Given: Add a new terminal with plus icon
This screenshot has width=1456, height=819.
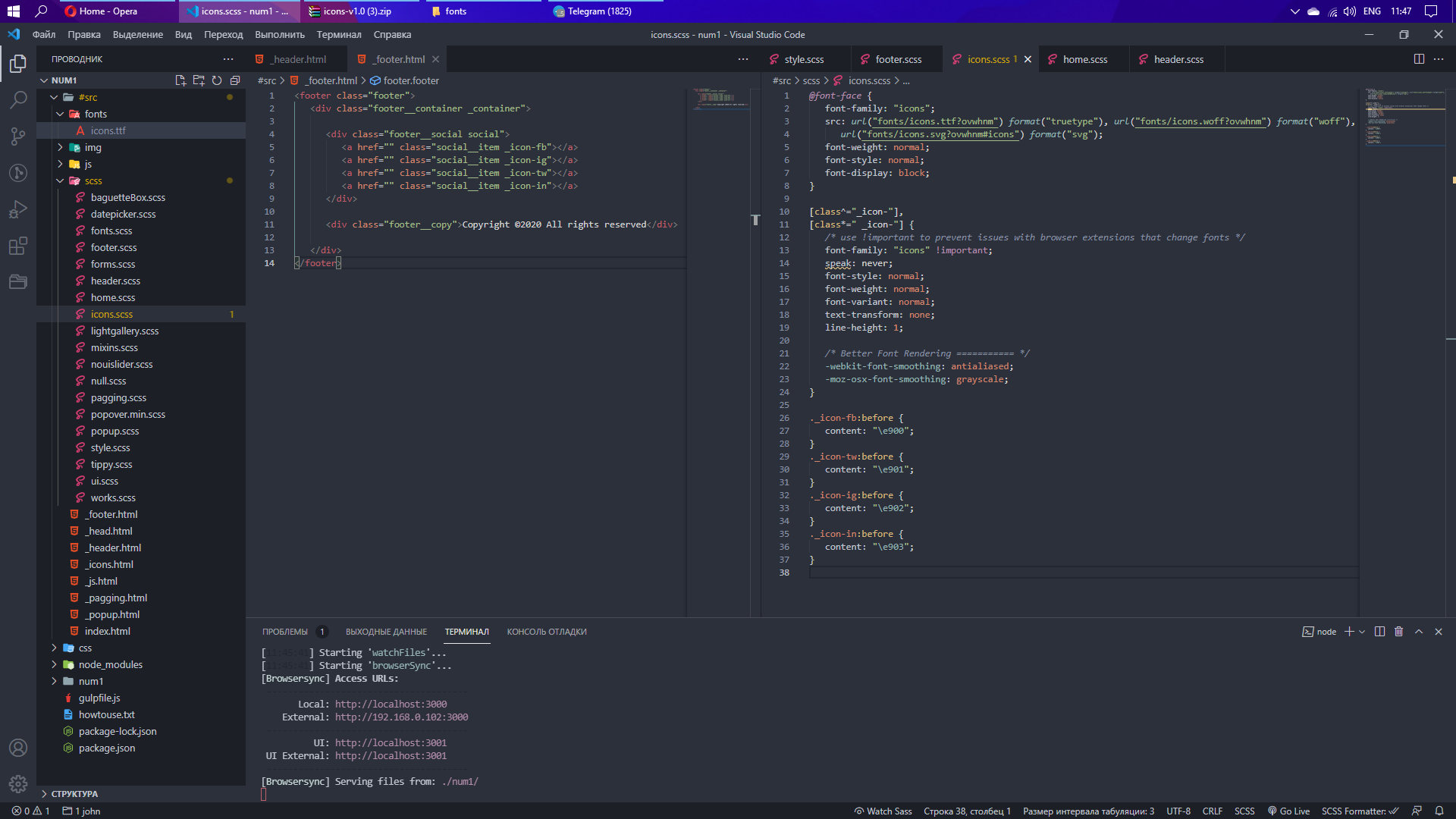Looking at the screenshot, I should [1349, 632].
